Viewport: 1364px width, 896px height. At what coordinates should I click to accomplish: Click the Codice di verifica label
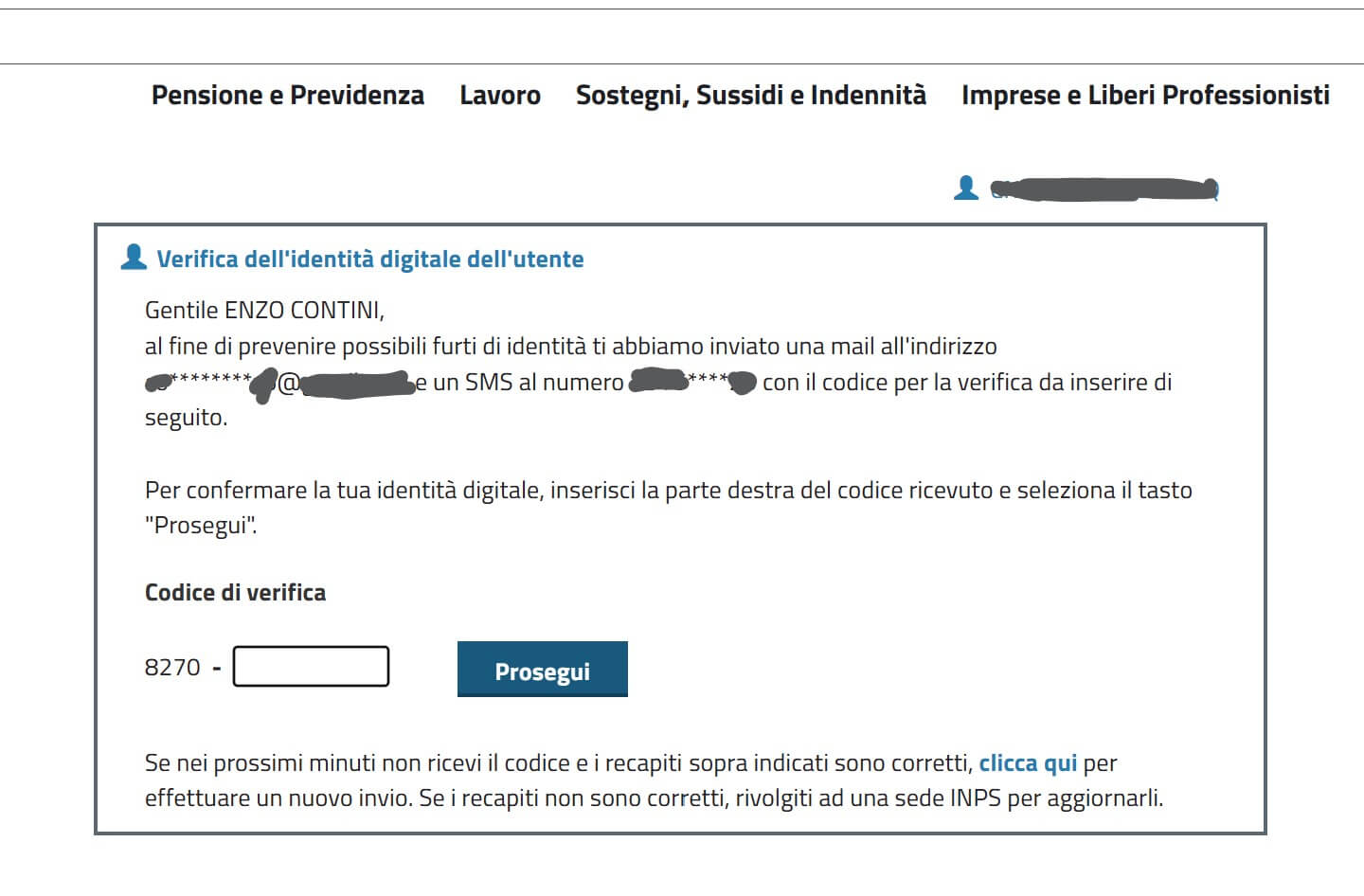(x=235, y=593)
